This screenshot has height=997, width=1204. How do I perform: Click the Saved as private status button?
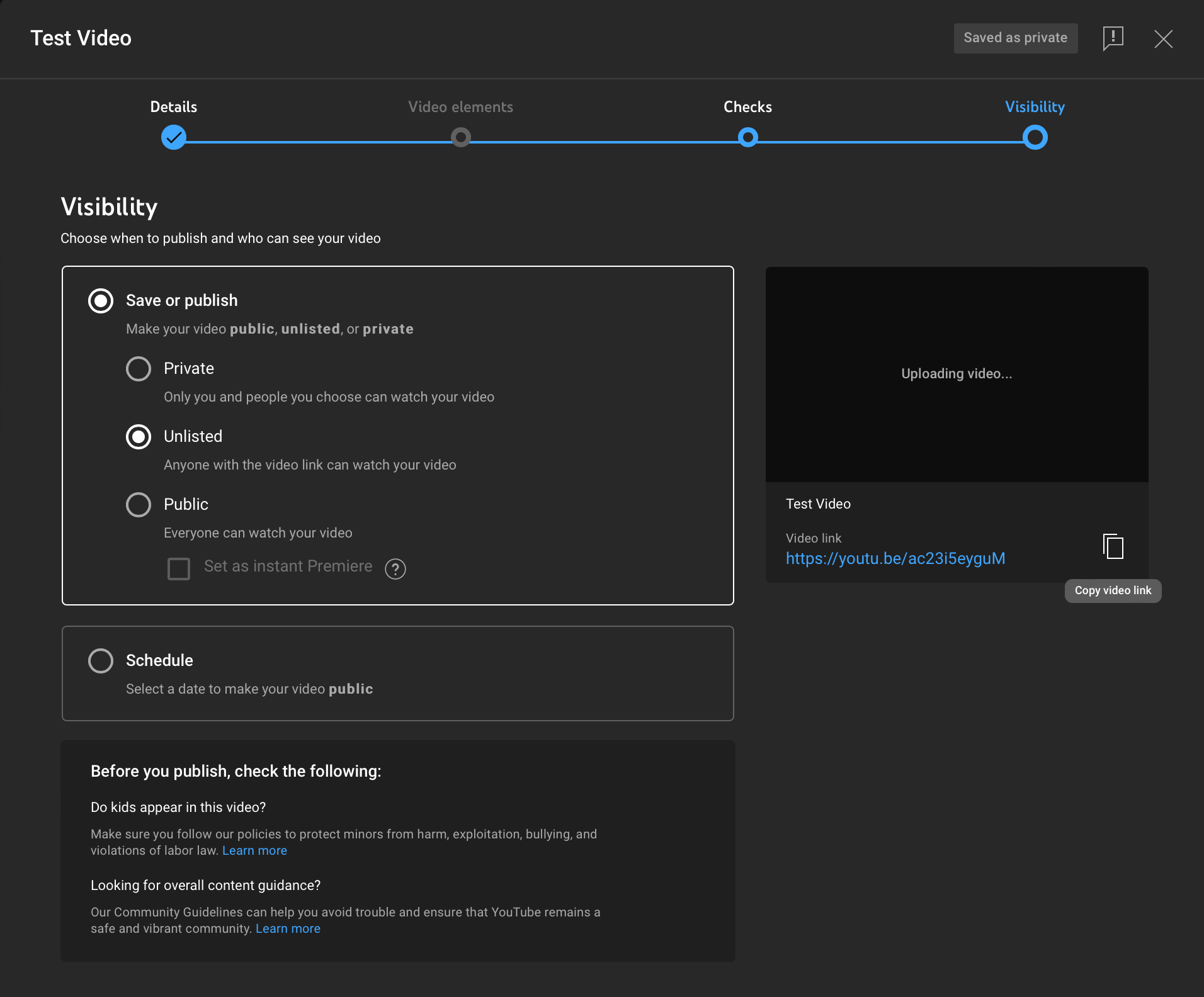[x=1014, y=38]
